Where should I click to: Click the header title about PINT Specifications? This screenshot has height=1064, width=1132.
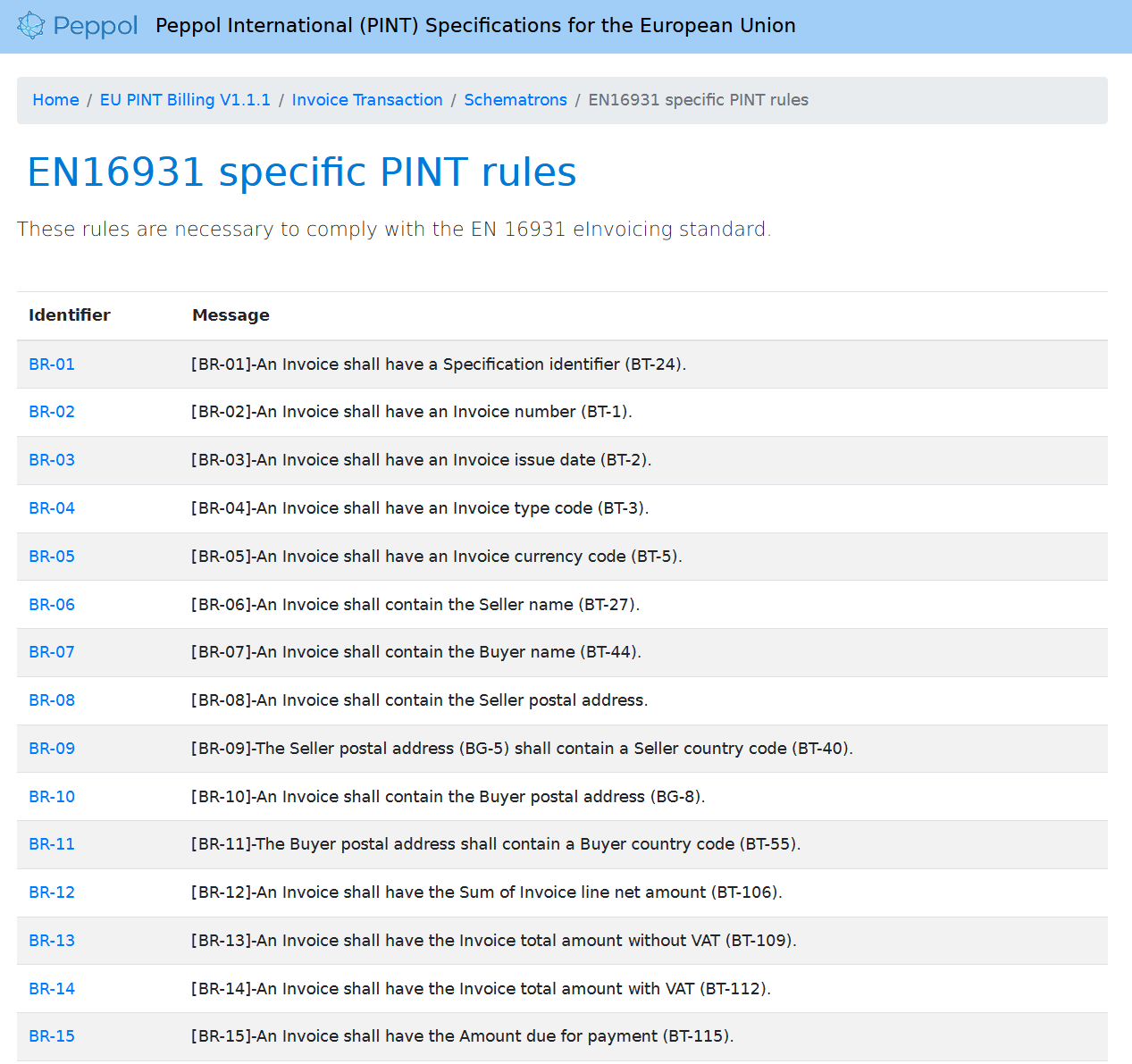point(475,25)
